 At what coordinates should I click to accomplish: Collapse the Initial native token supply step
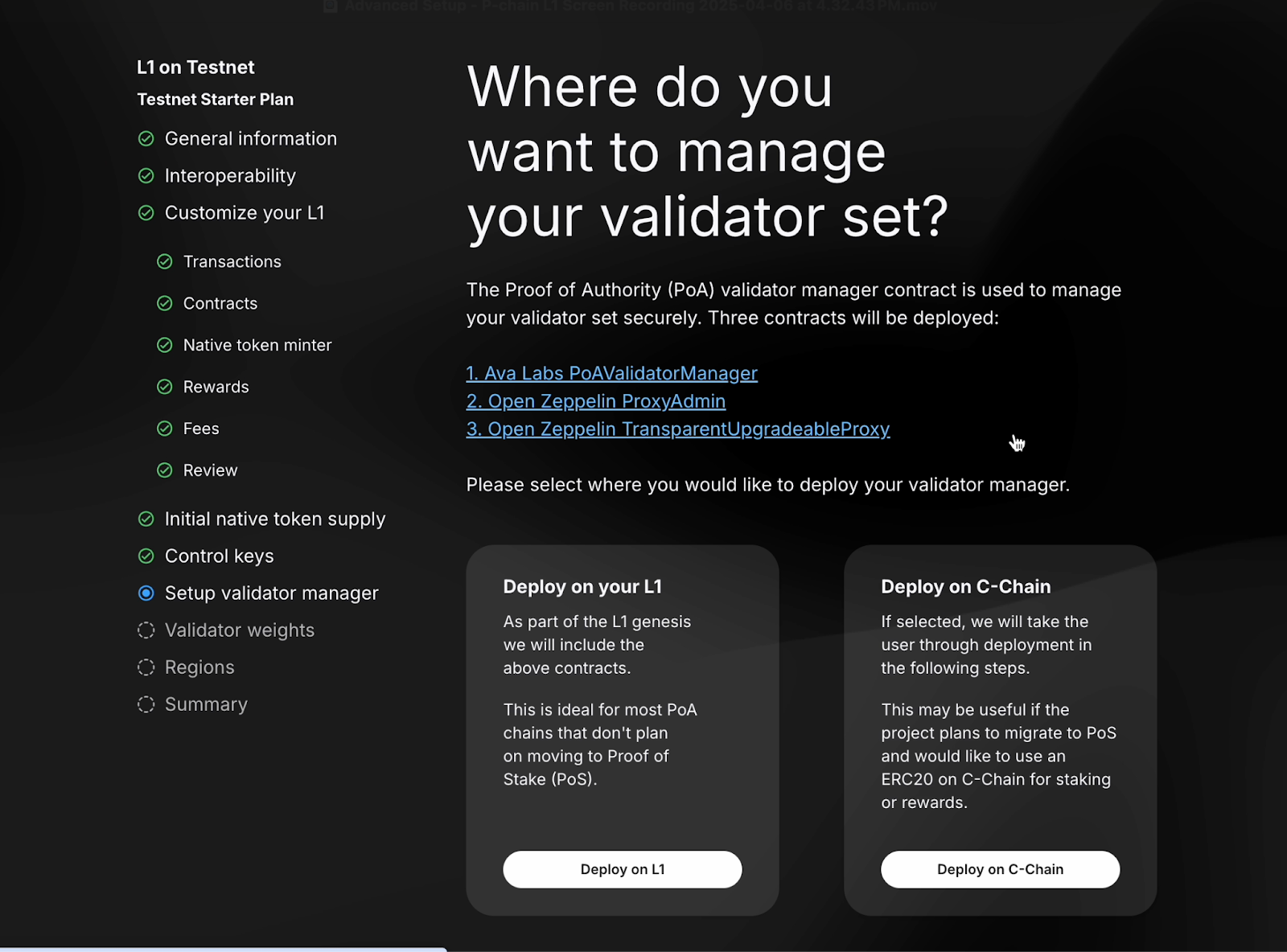pyautogui.click(x=274, y=519)
